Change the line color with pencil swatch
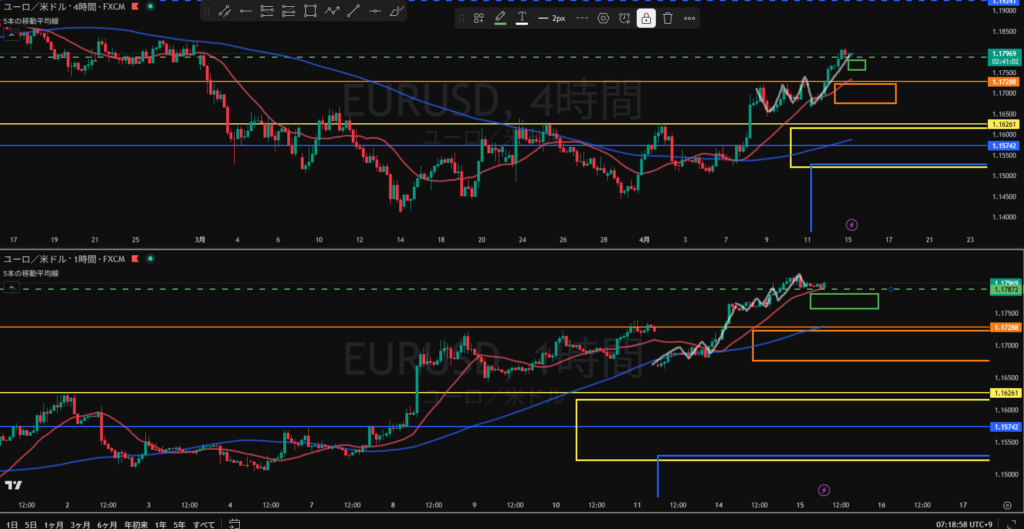 tap(500, 18)
